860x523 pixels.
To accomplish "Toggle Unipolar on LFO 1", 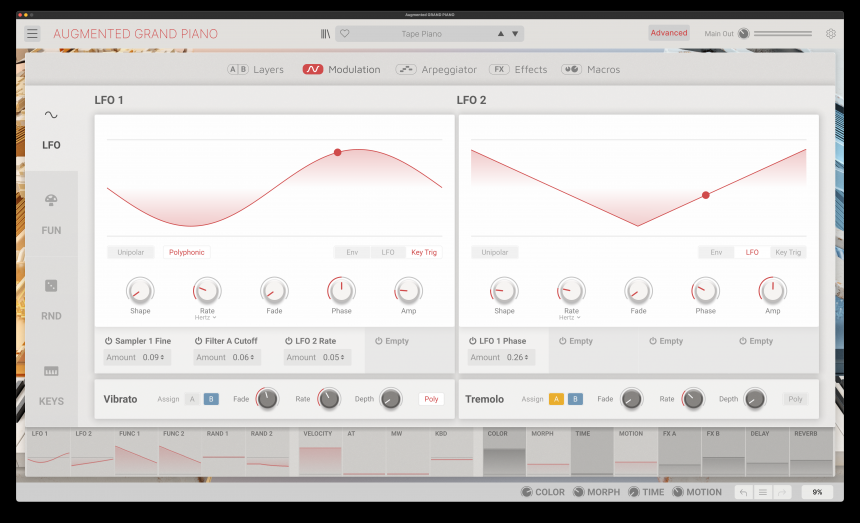I will coord(131,252).
